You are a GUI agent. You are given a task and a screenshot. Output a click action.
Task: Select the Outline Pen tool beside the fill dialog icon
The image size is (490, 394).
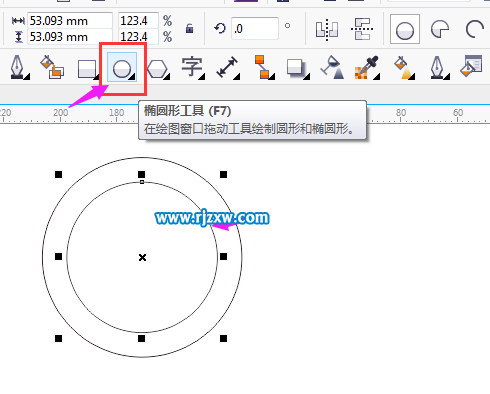tap(437, 67)
